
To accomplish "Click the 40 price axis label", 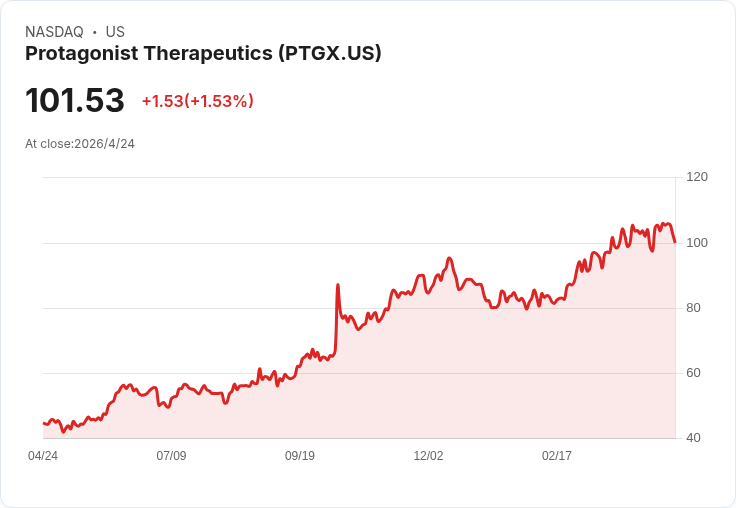I will [x=693, y=438].
